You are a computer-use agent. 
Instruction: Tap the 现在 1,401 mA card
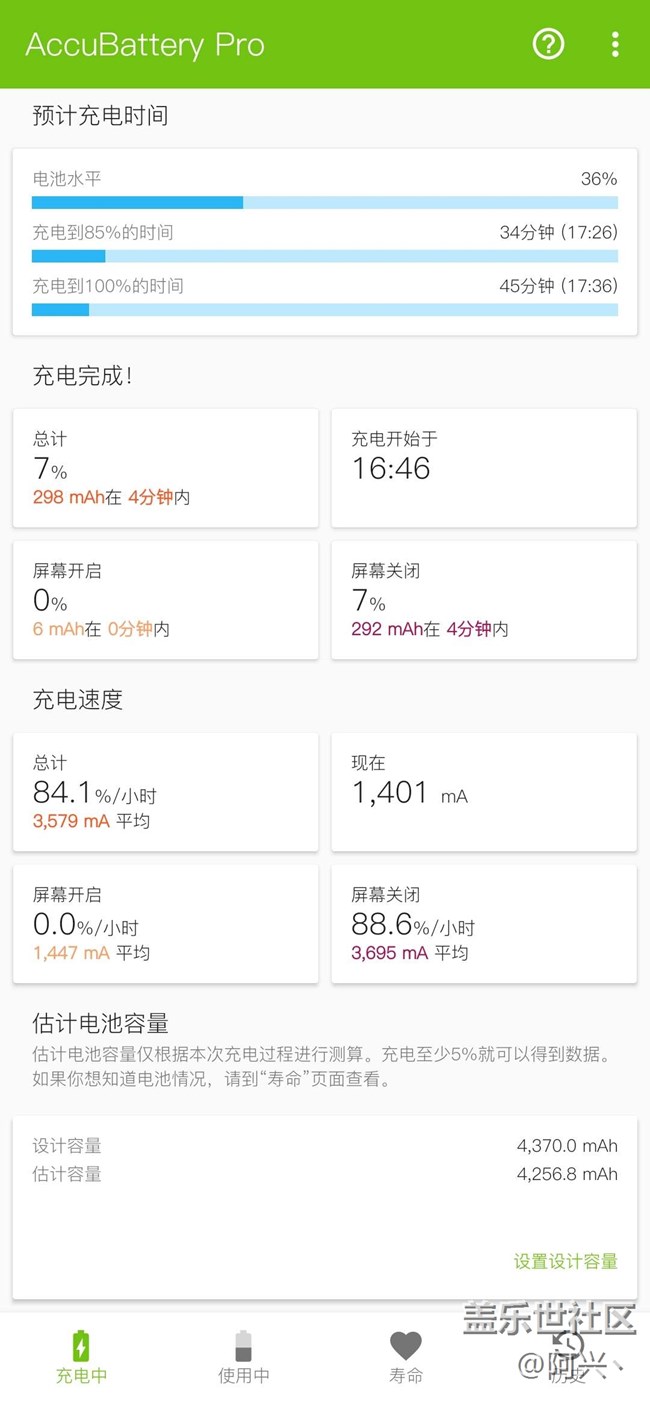484,791
